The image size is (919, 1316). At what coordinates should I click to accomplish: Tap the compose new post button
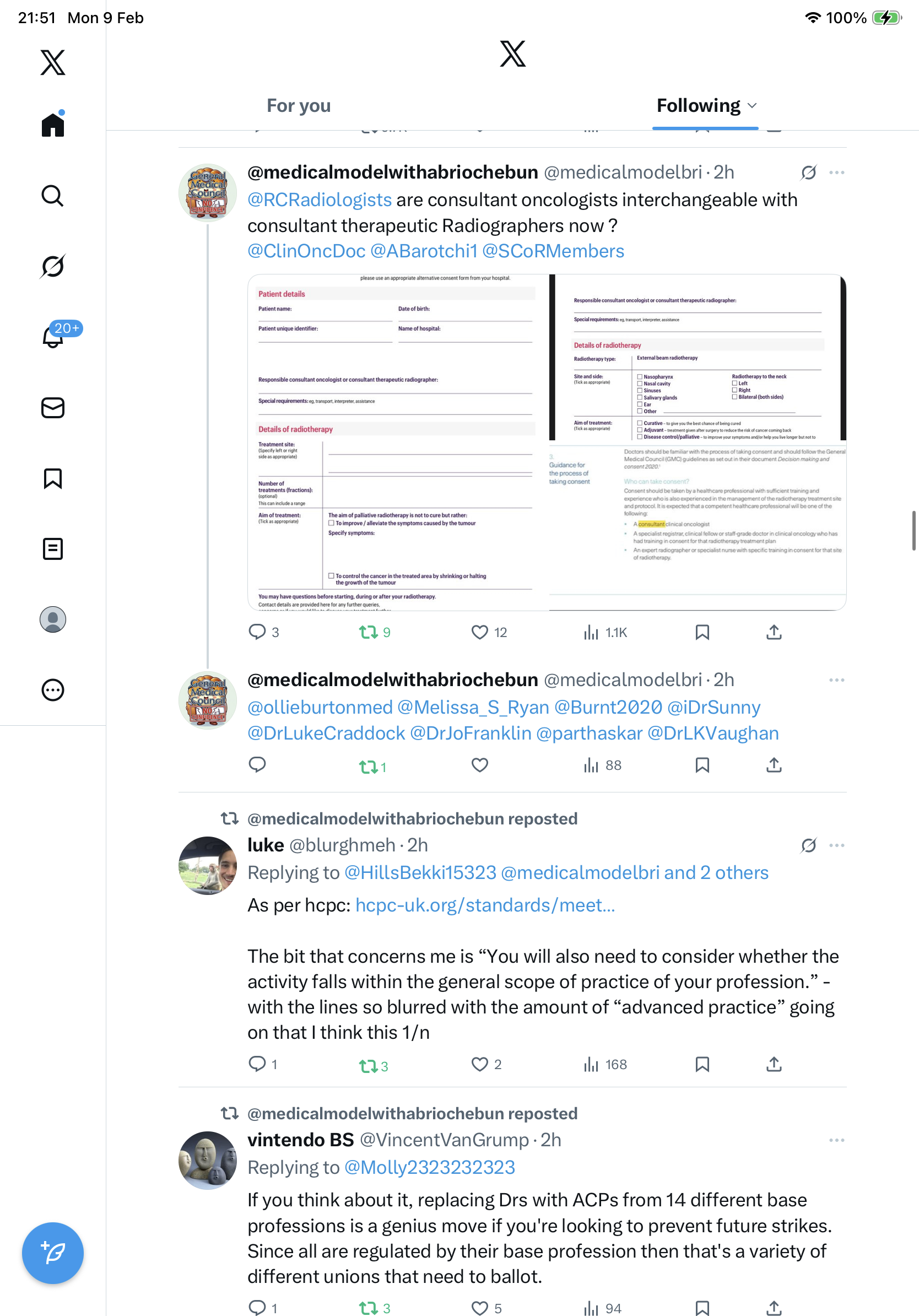pyautogui.click(x=53, y=1253)
